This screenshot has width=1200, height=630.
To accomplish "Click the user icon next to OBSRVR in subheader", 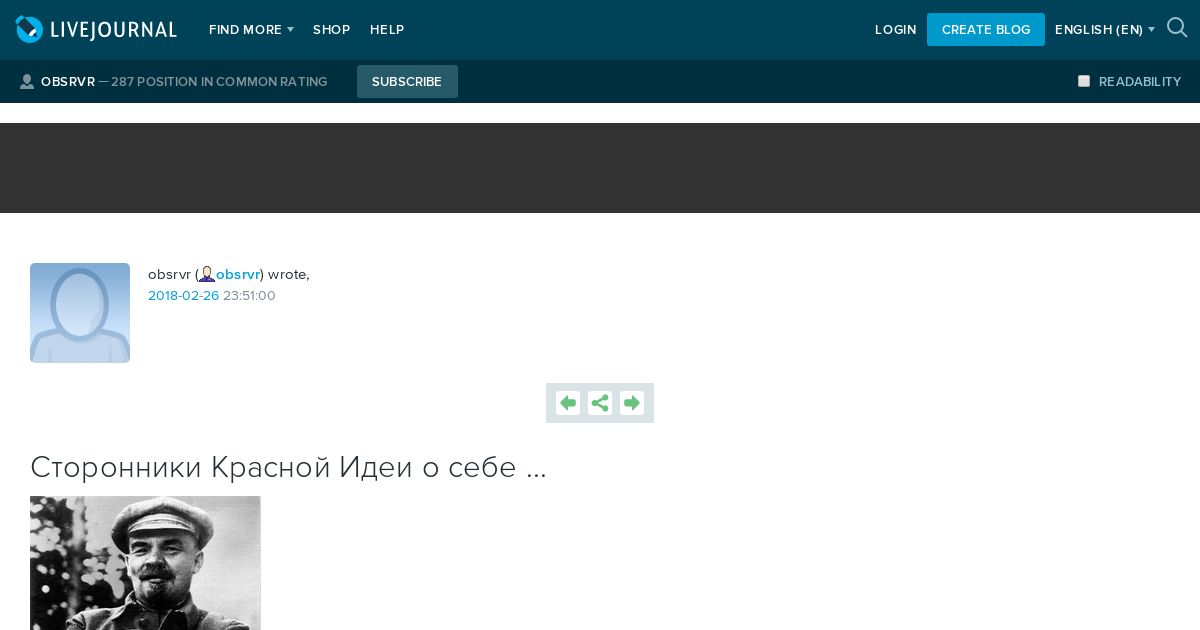I will click(27, 82).
